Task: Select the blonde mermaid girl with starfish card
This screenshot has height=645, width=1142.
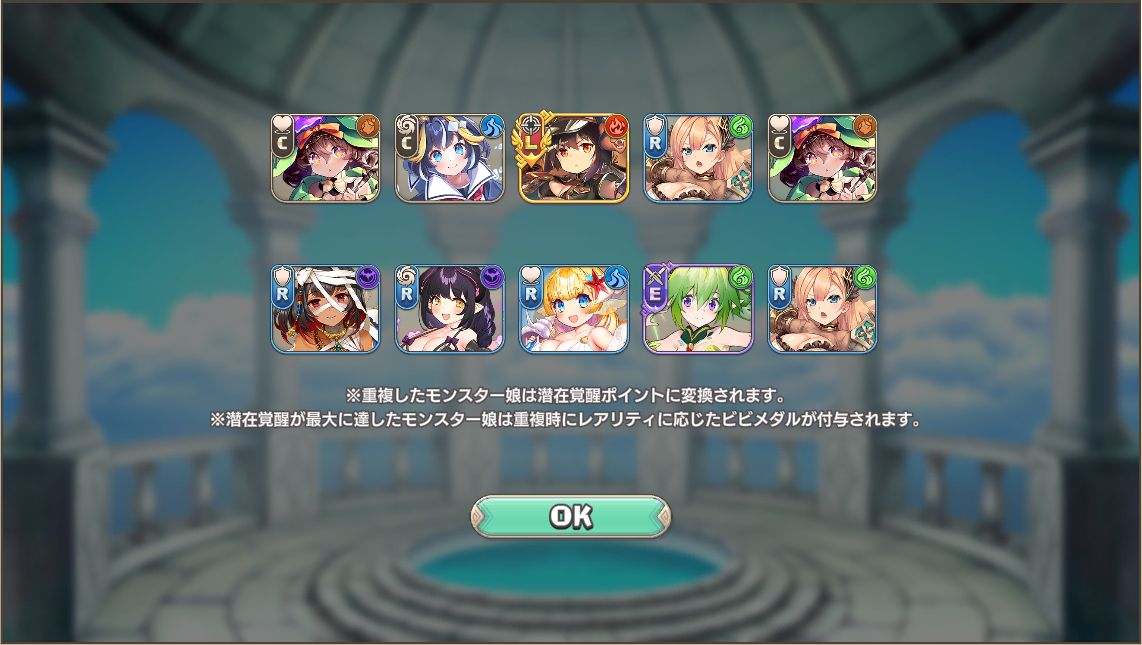Action: click(574, 309)
